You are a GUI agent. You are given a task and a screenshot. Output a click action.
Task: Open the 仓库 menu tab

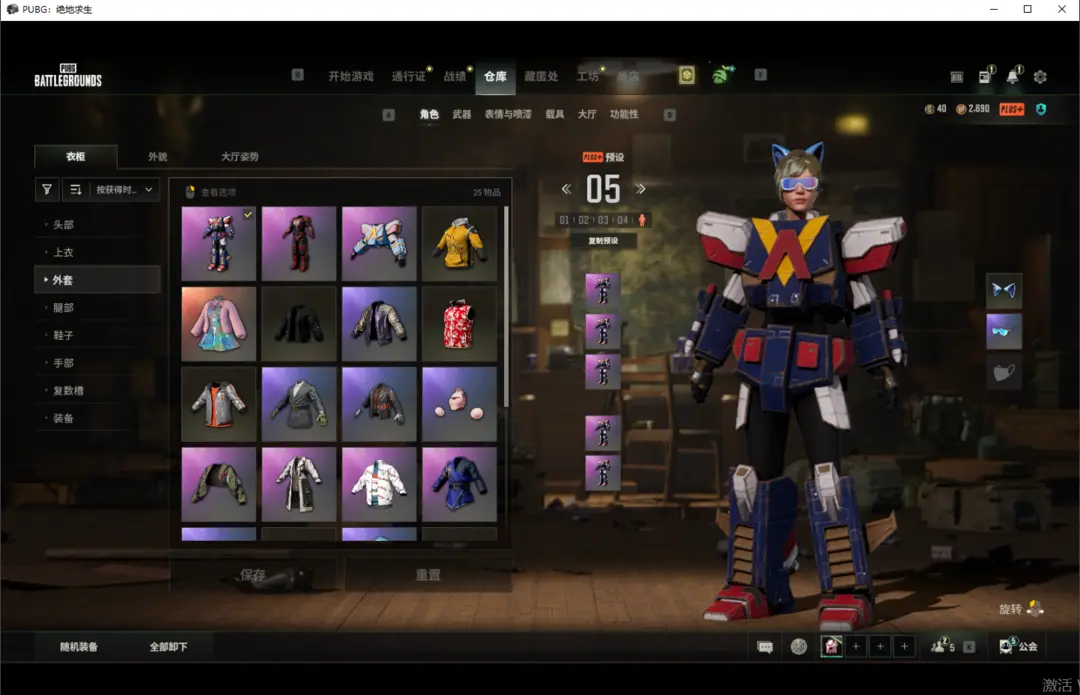[495, 76]
